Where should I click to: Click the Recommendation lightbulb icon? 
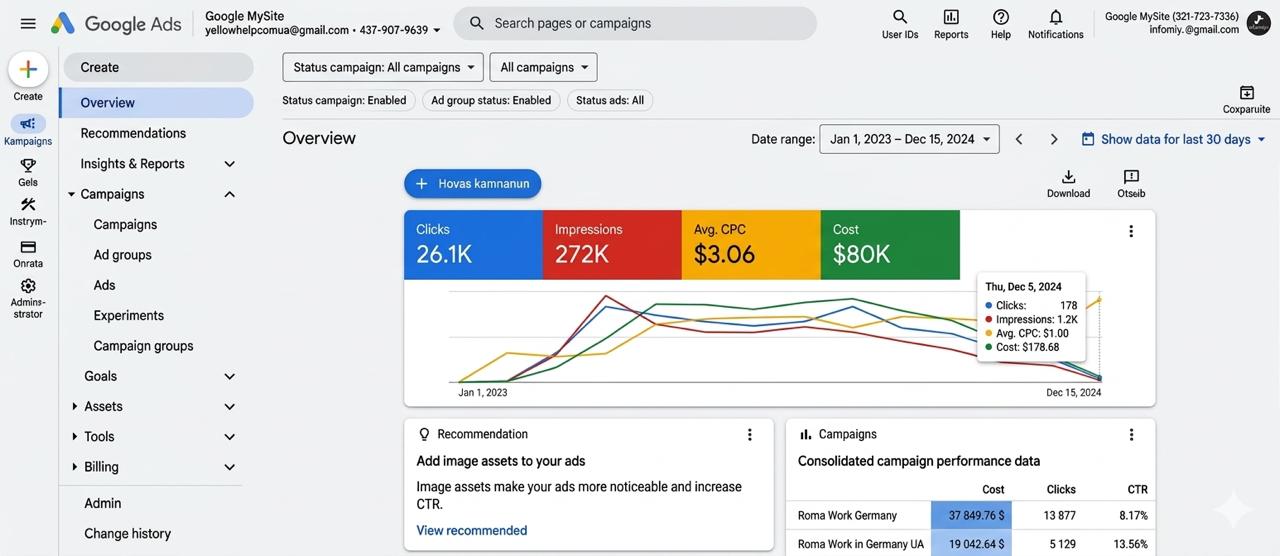pos(424,434)
